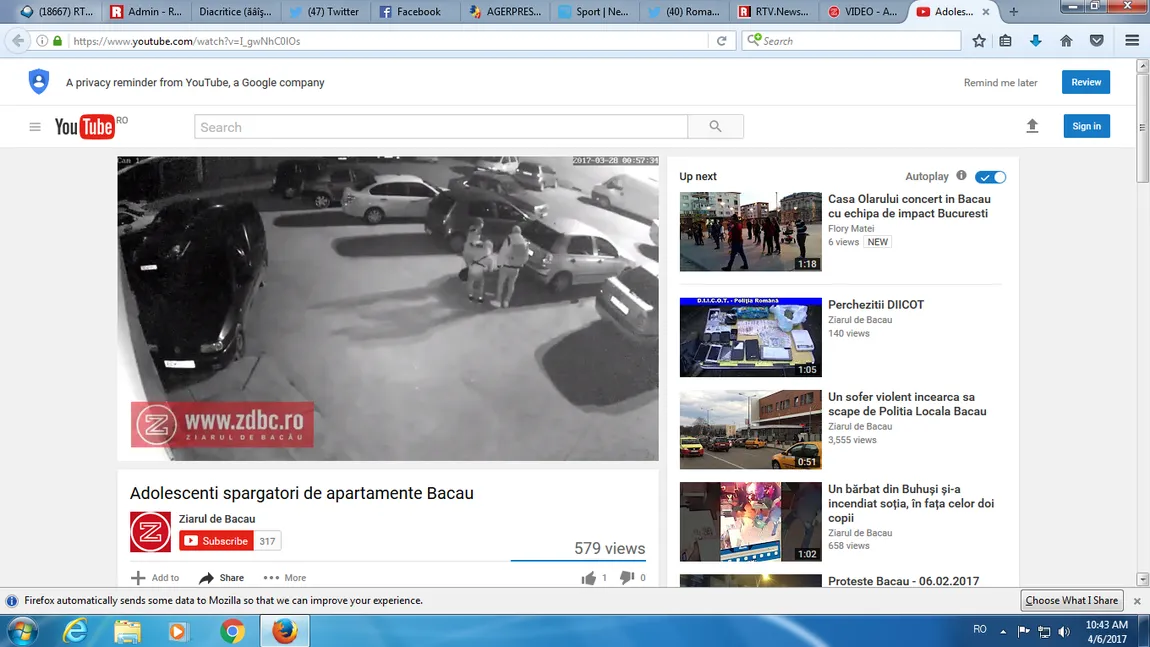Open Un bărbat din Buhuși video thumbnail

point(750,522)
